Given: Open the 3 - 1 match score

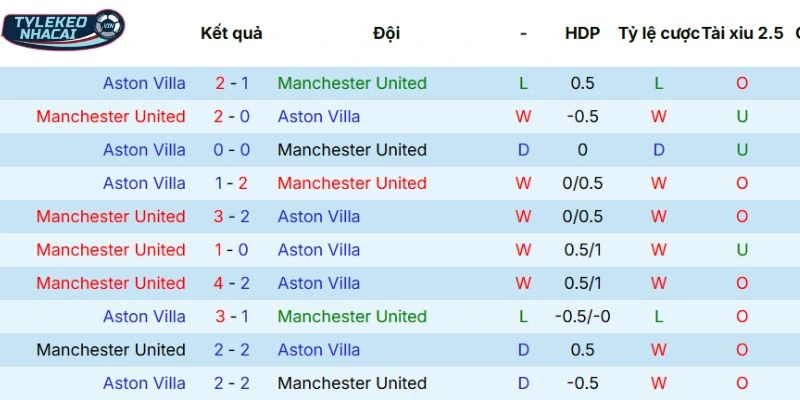Looking at the screenshot, I should tap(231, 316).
